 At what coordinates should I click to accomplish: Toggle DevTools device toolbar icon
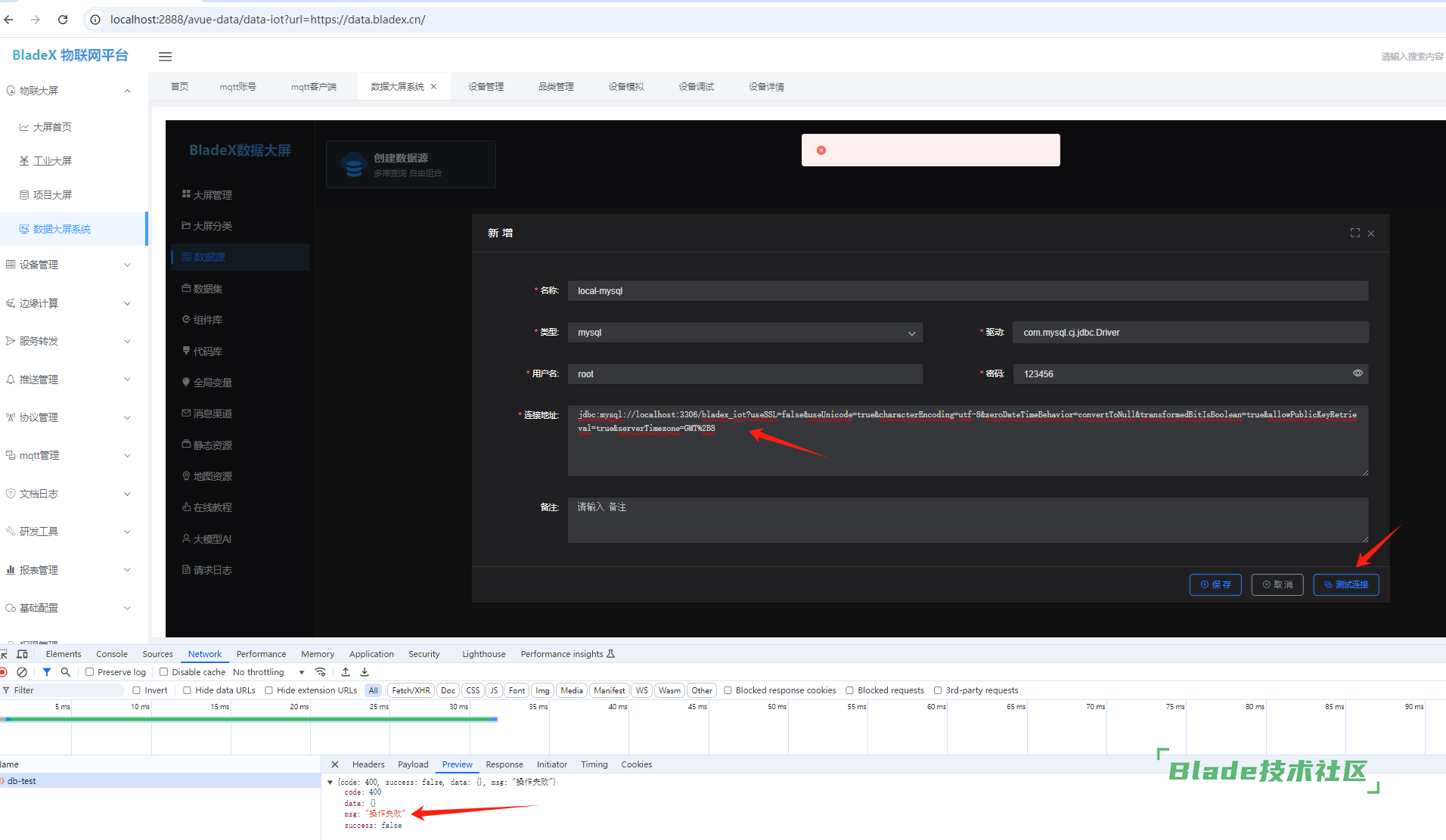[x=22, y=654]
